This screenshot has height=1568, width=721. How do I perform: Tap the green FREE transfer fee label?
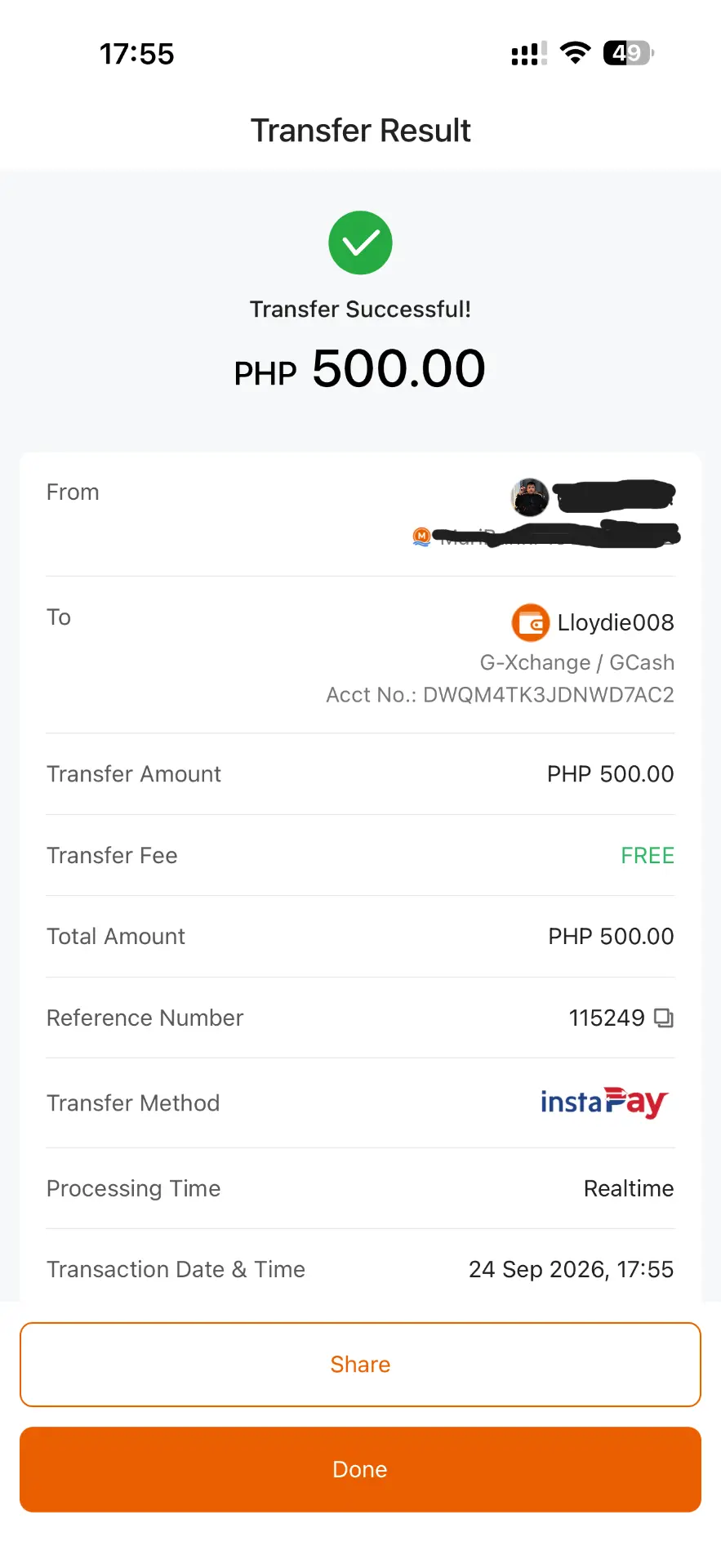648,855
